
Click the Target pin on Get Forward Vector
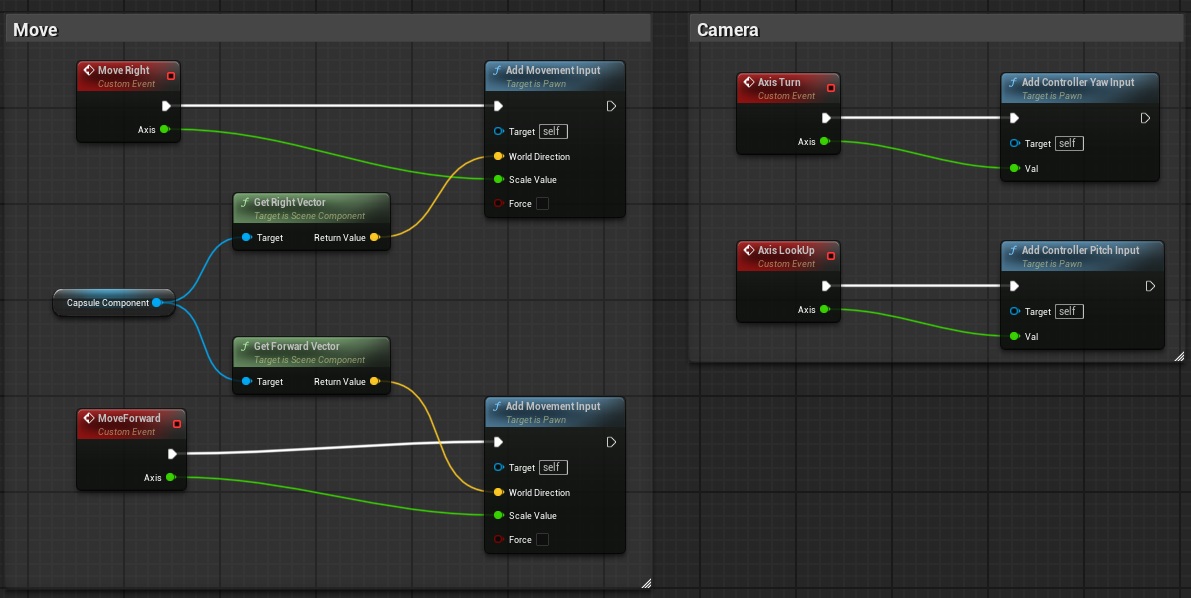click(x=247, y=381)
